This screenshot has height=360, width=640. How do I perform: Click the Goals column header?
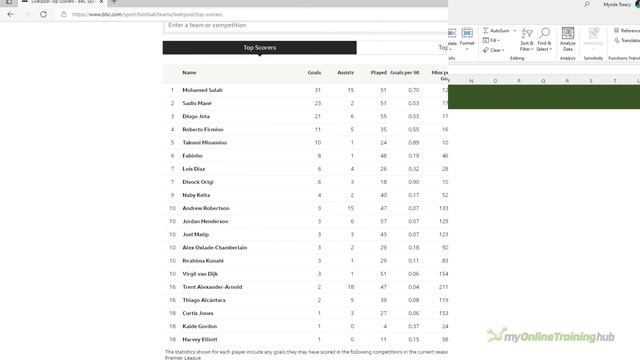[314, 73]
